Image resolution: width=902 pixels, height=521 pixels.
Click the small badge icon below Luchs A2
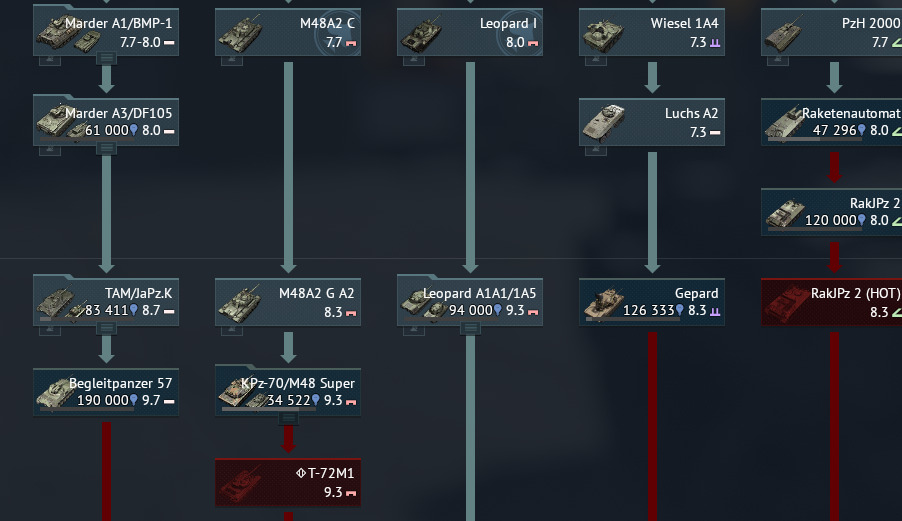[595, 151]
